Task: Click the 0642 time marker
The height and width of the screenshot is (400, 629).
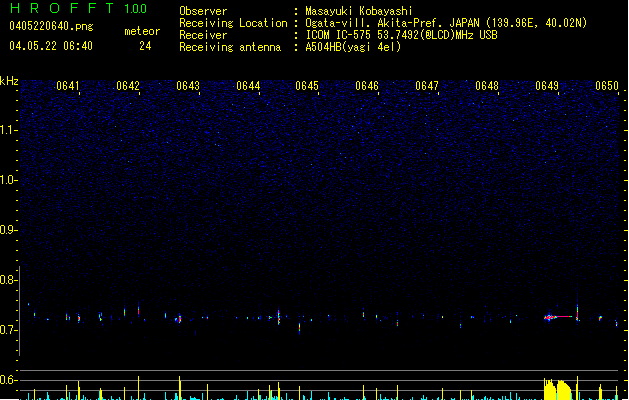Action: [x=128, y=86]
